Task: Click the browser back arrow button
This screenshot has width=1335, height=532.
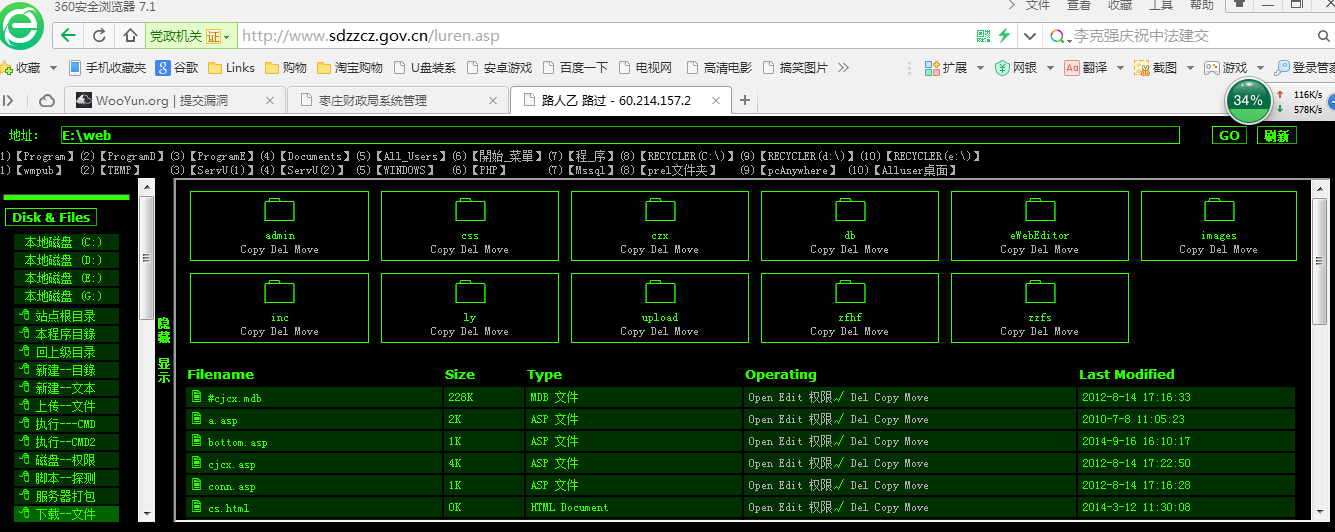Action: point(68,36)
